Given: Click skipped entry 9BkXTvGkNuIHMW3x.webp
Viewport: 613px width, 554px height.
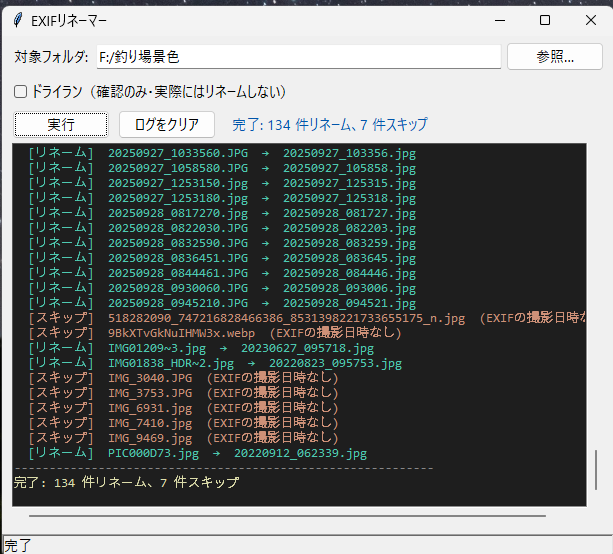Looking at the screenshot, I should pos(215,333).
